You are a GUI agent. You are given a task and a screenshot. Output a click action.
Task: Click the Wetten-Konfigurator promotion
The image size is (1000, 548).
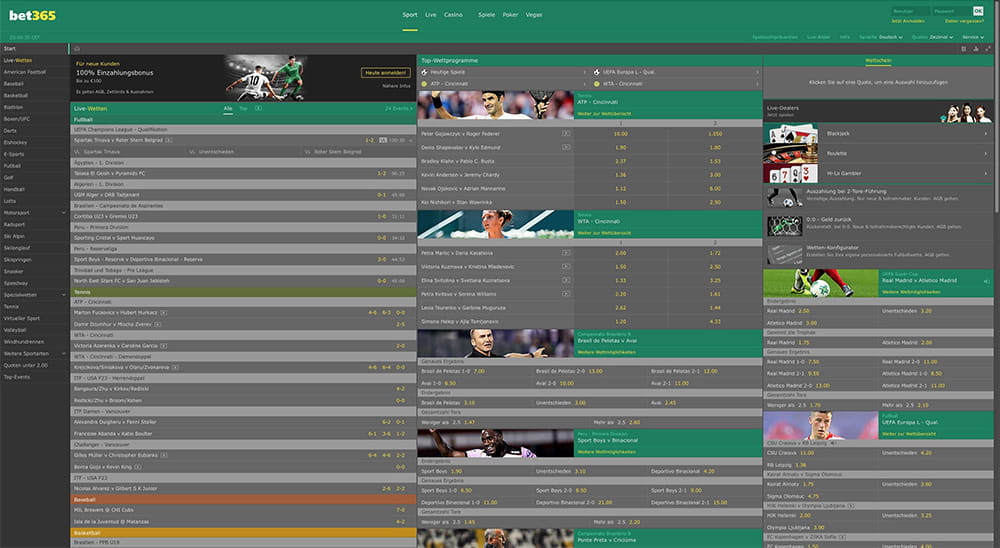coord(878,254)
